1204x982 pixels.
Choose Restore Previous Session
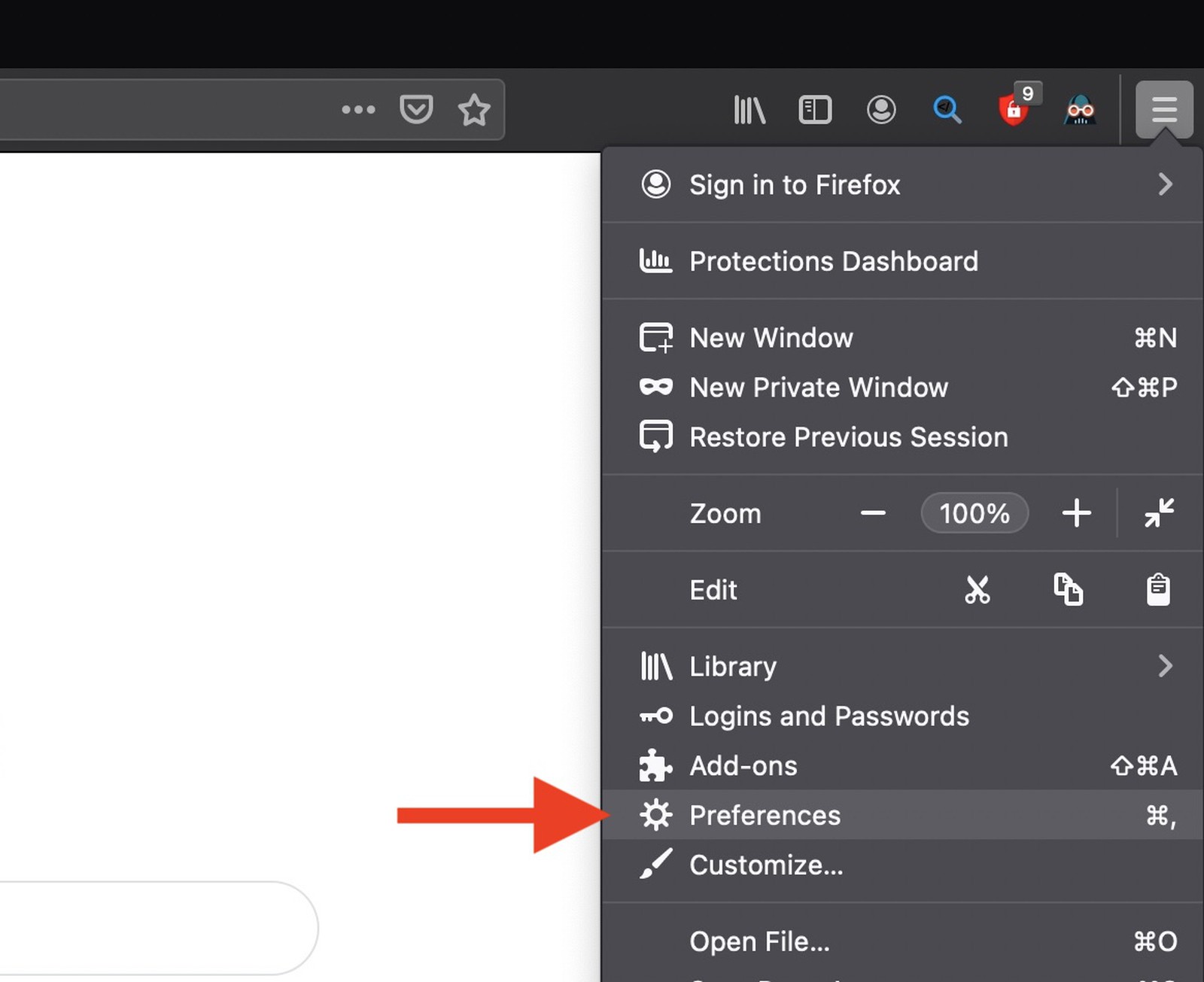click(902, 437)
